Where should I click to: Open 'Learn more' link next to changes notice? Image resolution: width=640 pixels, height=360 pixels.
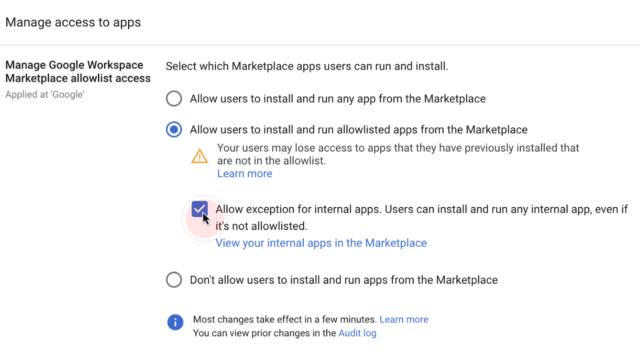click(x=404, y=319)
